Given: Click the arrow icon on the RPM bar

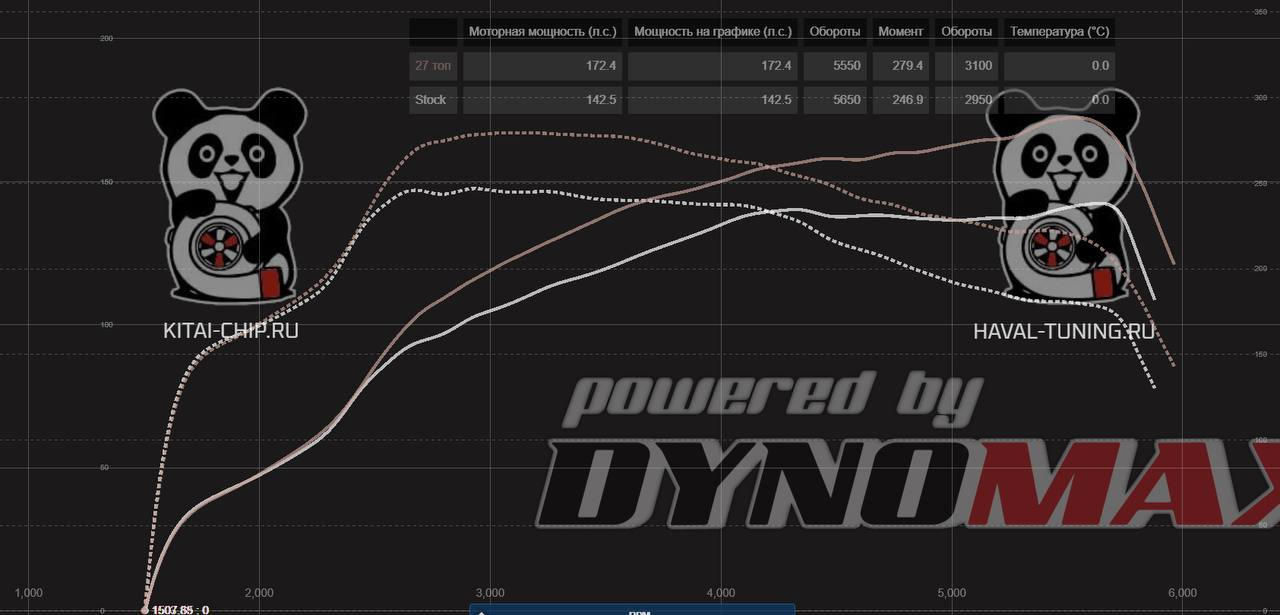Looking at the screenshot, I should 481,611.
